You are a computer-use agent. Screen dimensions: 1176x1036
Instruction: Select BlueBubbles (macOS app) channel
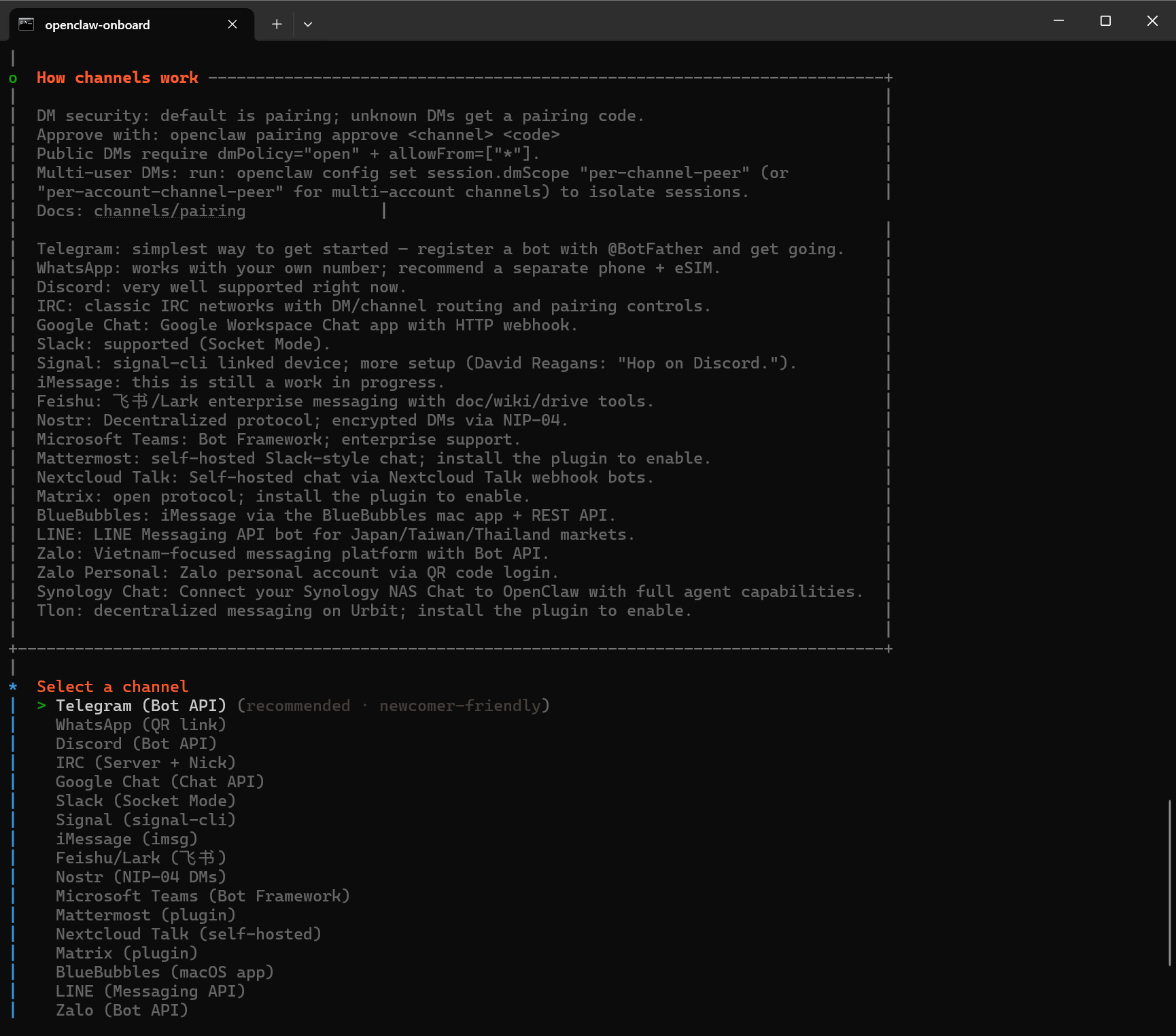click(x=165, y=972)
